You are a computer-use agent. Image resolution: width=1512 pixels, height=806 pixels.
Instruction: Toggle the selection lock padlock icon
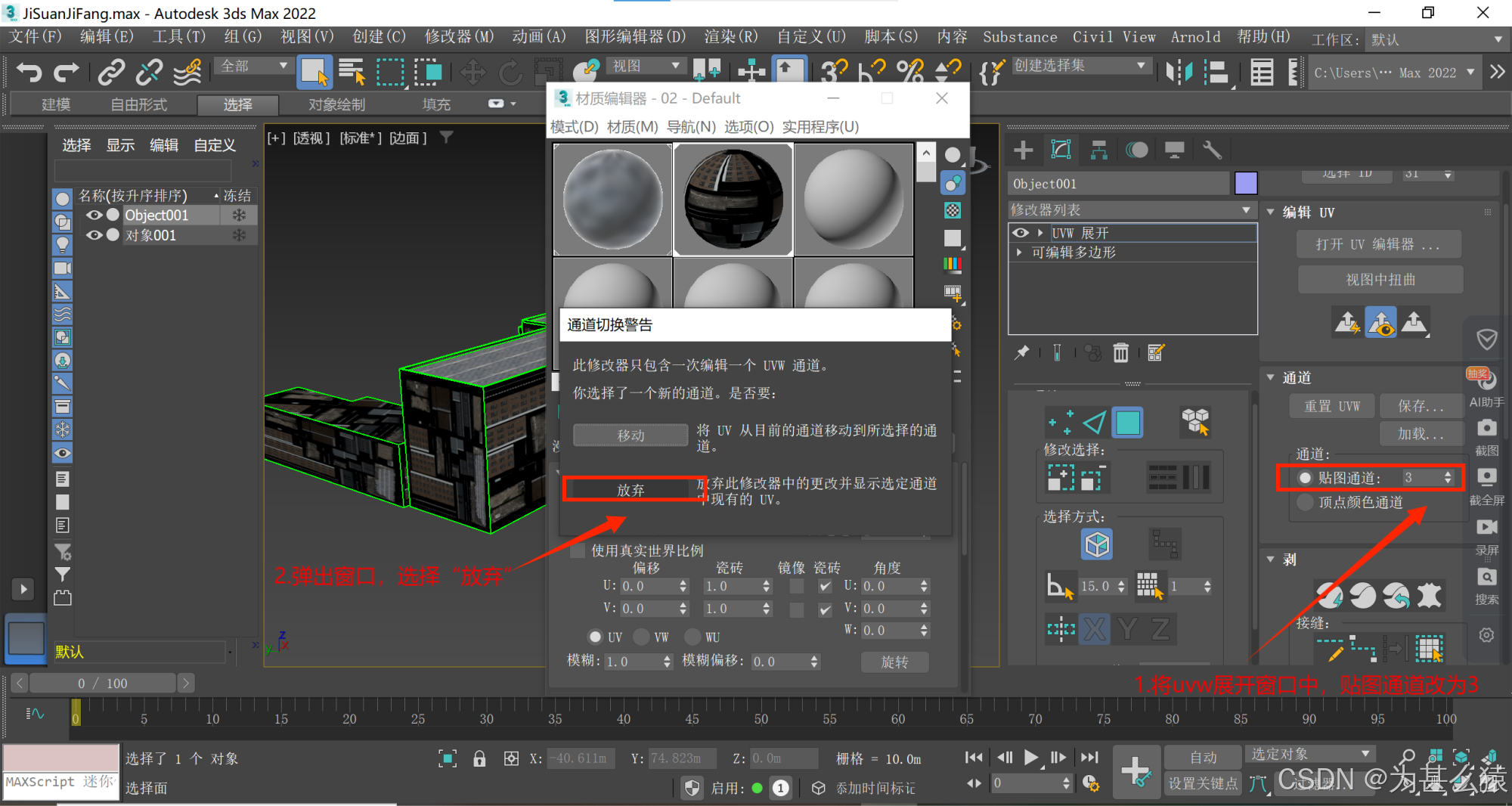479,758
